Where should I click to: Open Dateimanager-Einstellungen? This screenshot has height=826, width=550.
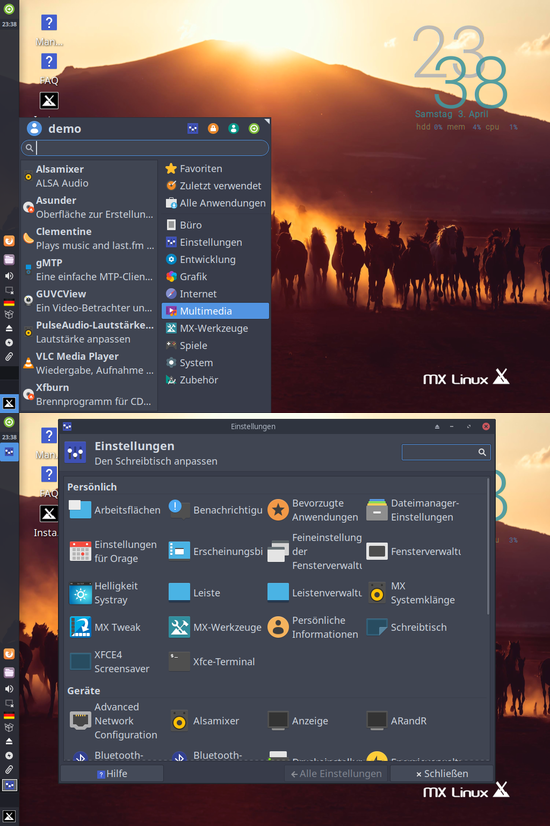(x=414, y=510)
